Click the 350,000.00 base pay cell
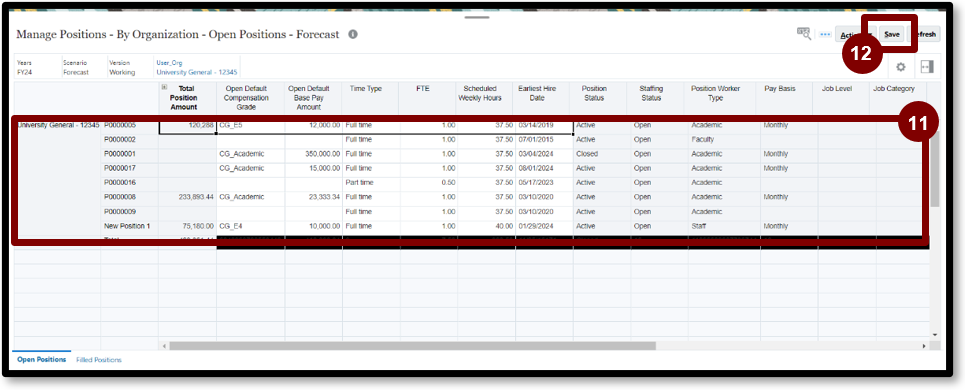The width and height of the screenshot is (965, 390). tap(313, 154)
